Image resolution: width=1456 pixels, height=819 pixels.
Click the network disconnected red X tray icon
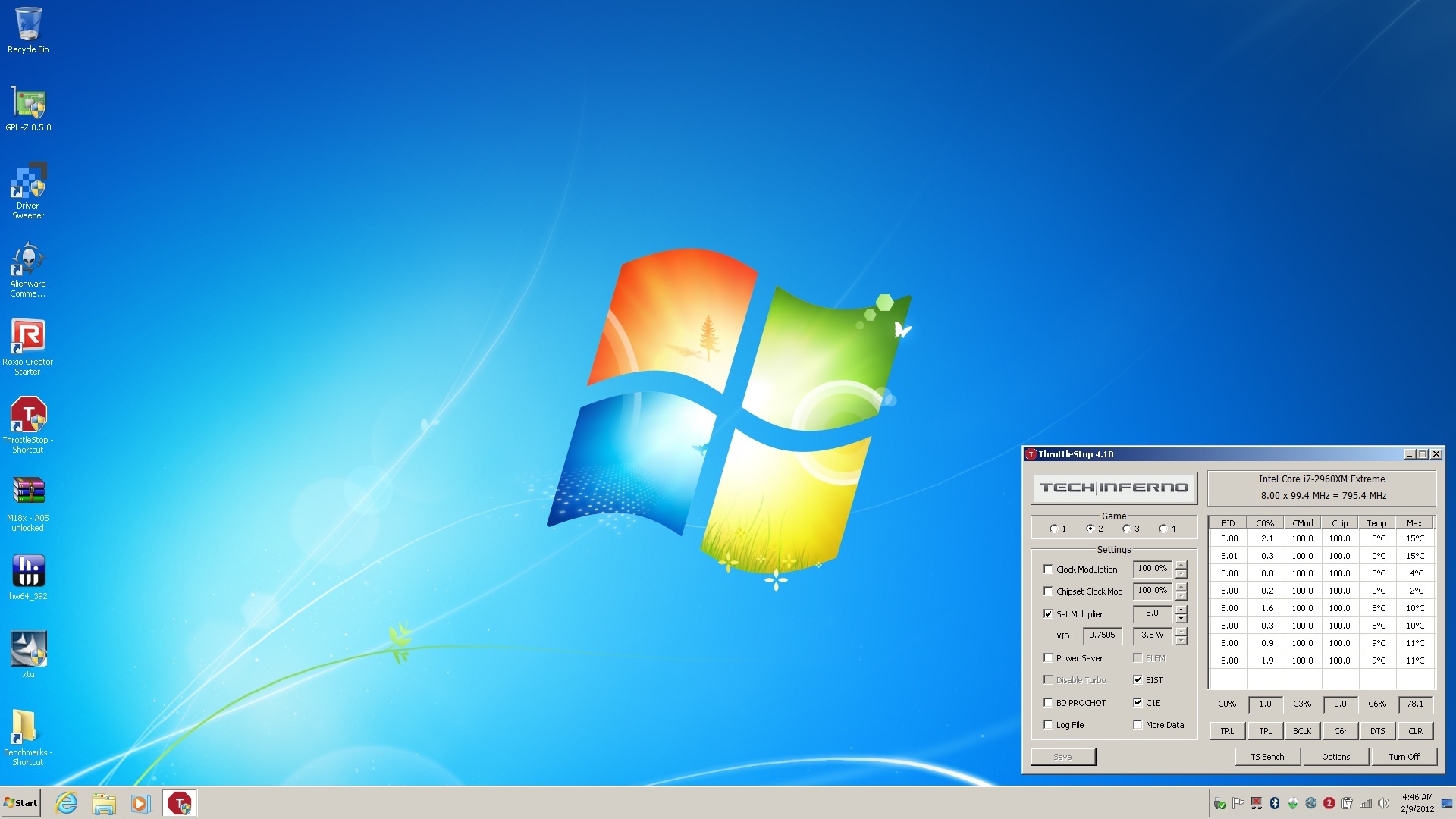click(1256, 803)
